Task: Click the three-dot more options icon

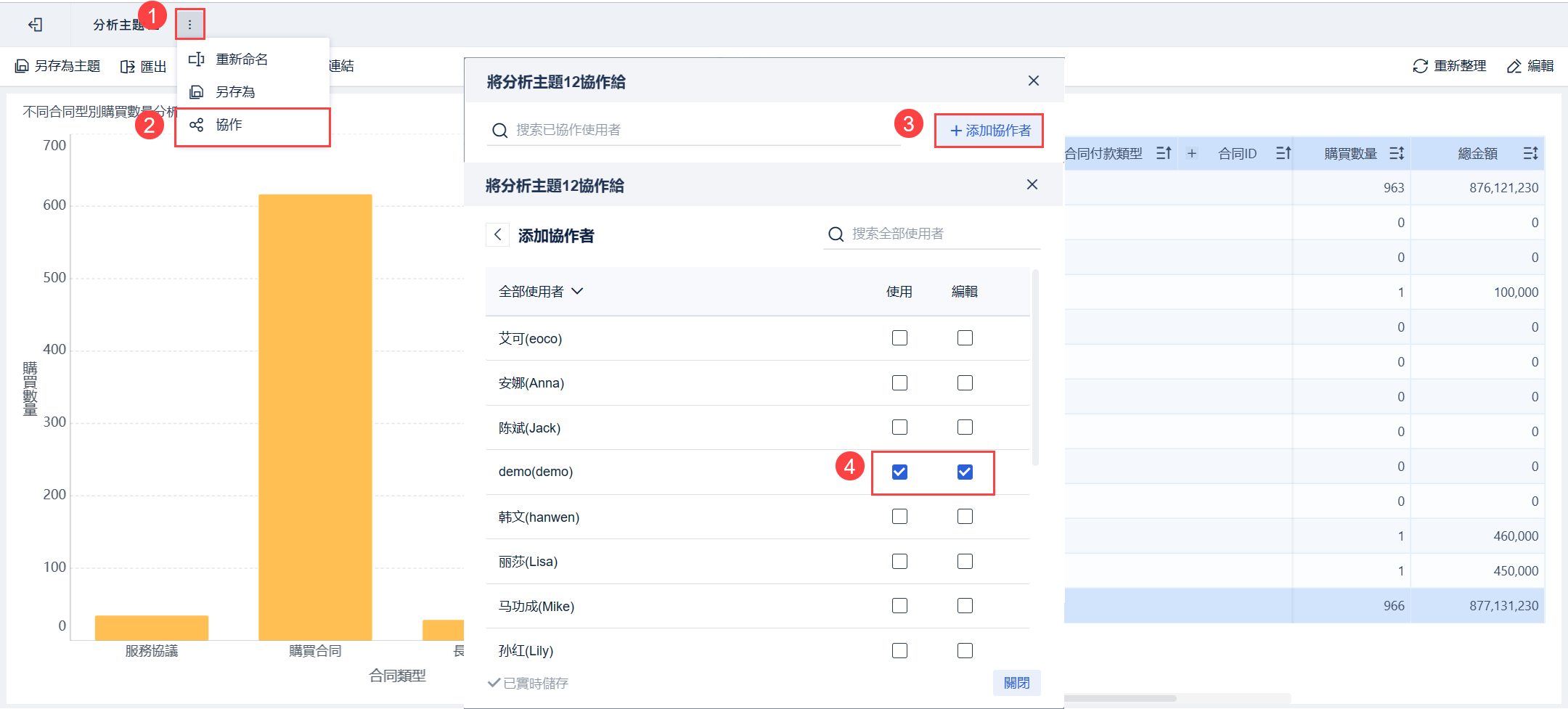Action: point(190,24)
